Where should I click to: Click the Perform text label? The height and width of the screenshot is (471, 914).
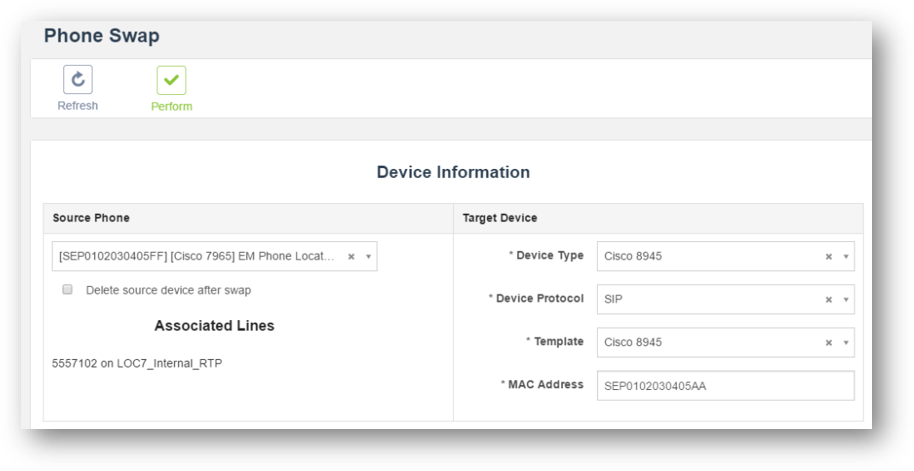(x=171, y=107)
